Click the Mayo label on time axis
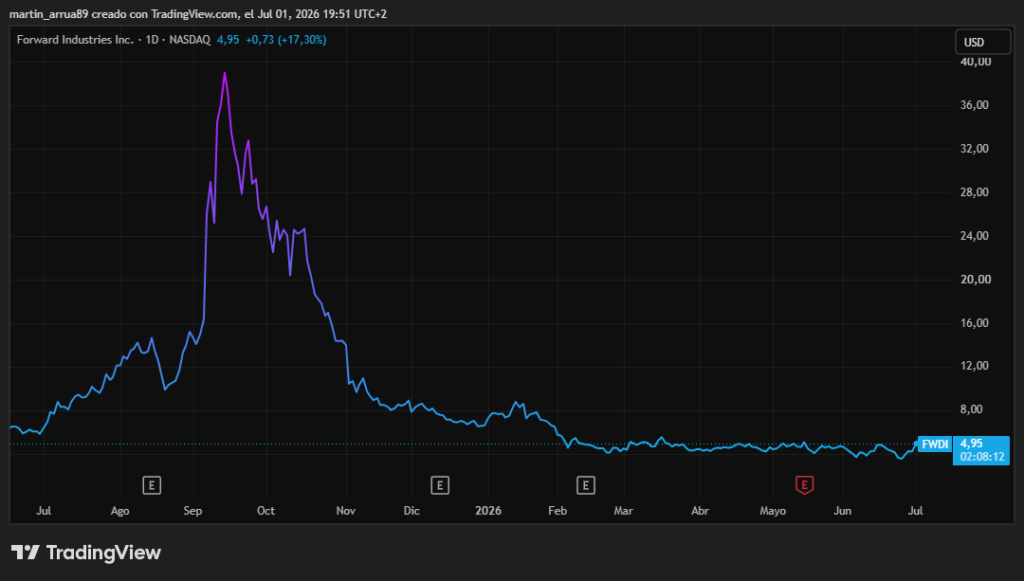The height and width of the screenshot is (581, 1024). (x=773, y=511)
